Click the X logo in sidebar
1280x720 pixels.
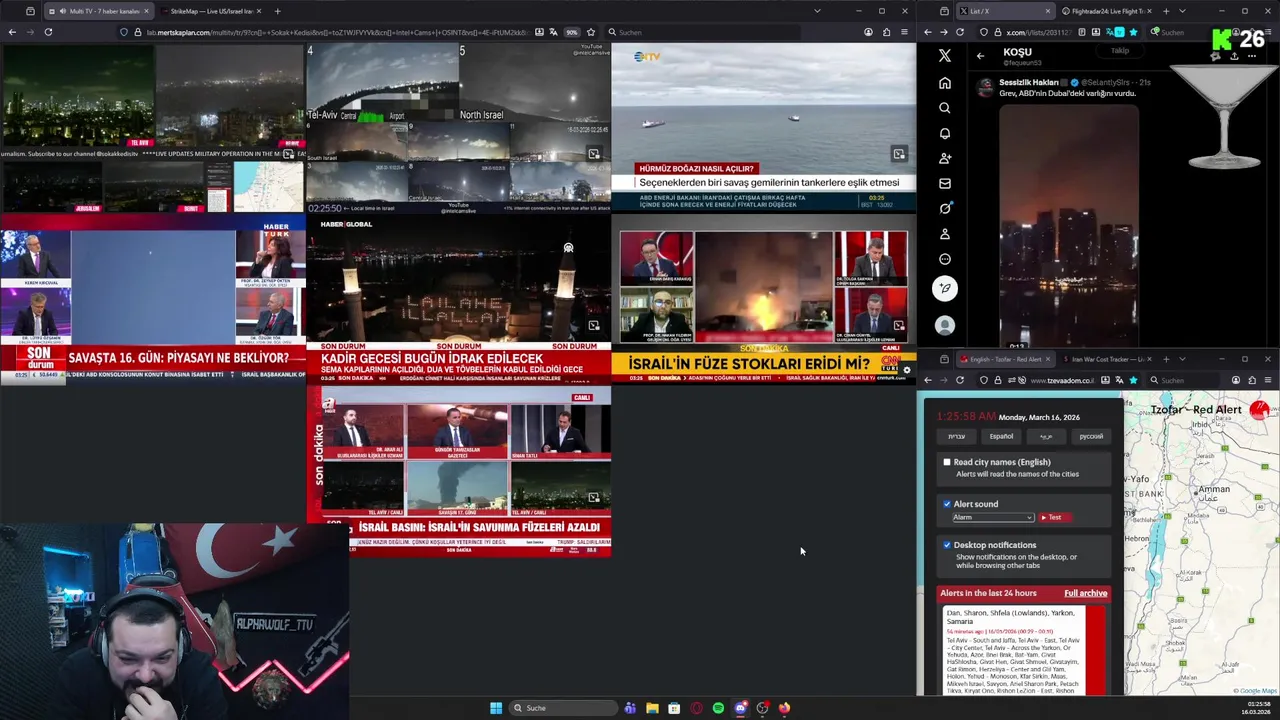click(945, 56)
